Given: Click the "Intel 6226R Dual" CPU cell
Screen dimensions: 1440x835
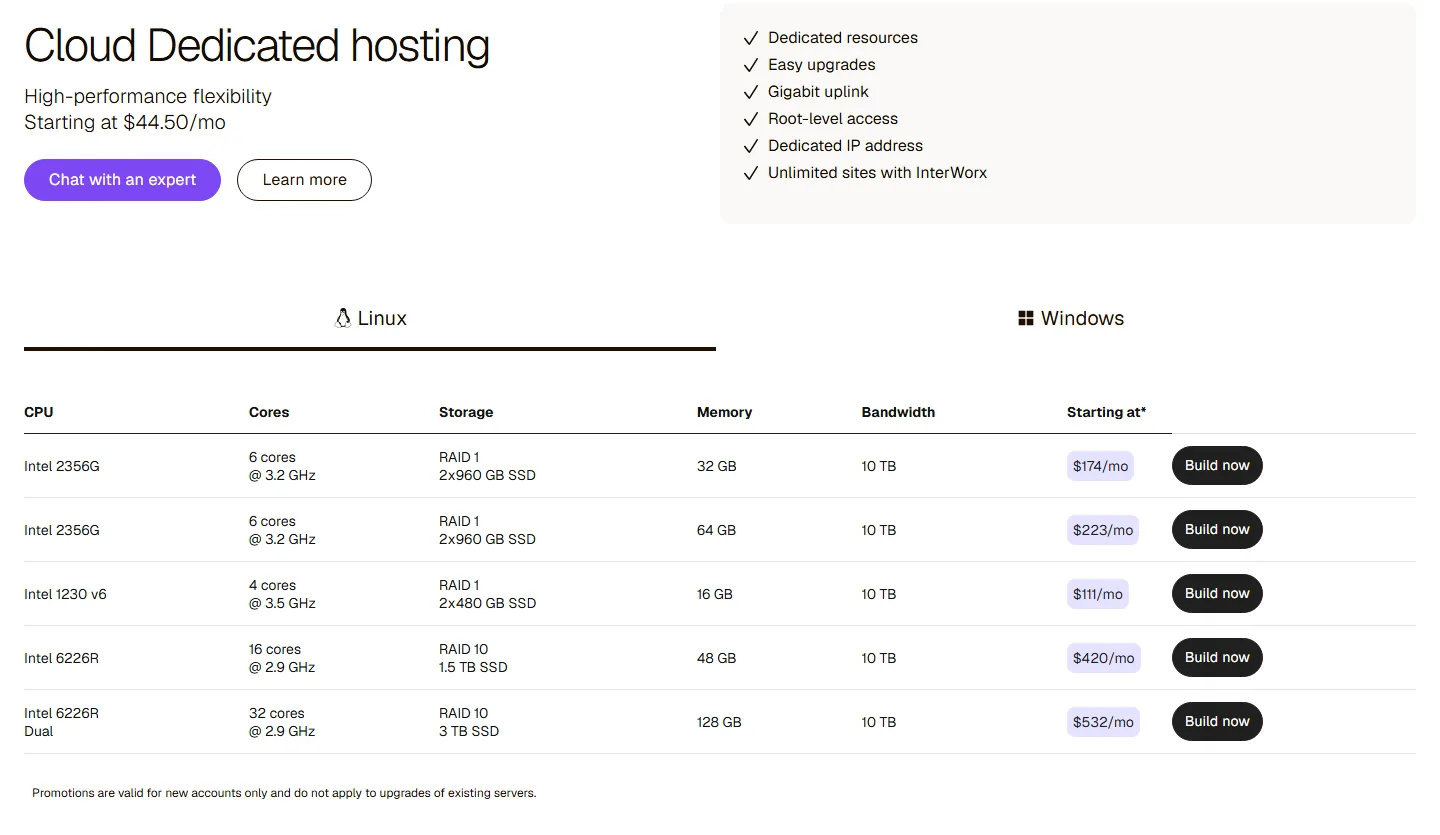Looking at the screenshot, I should tap(61, 722).
